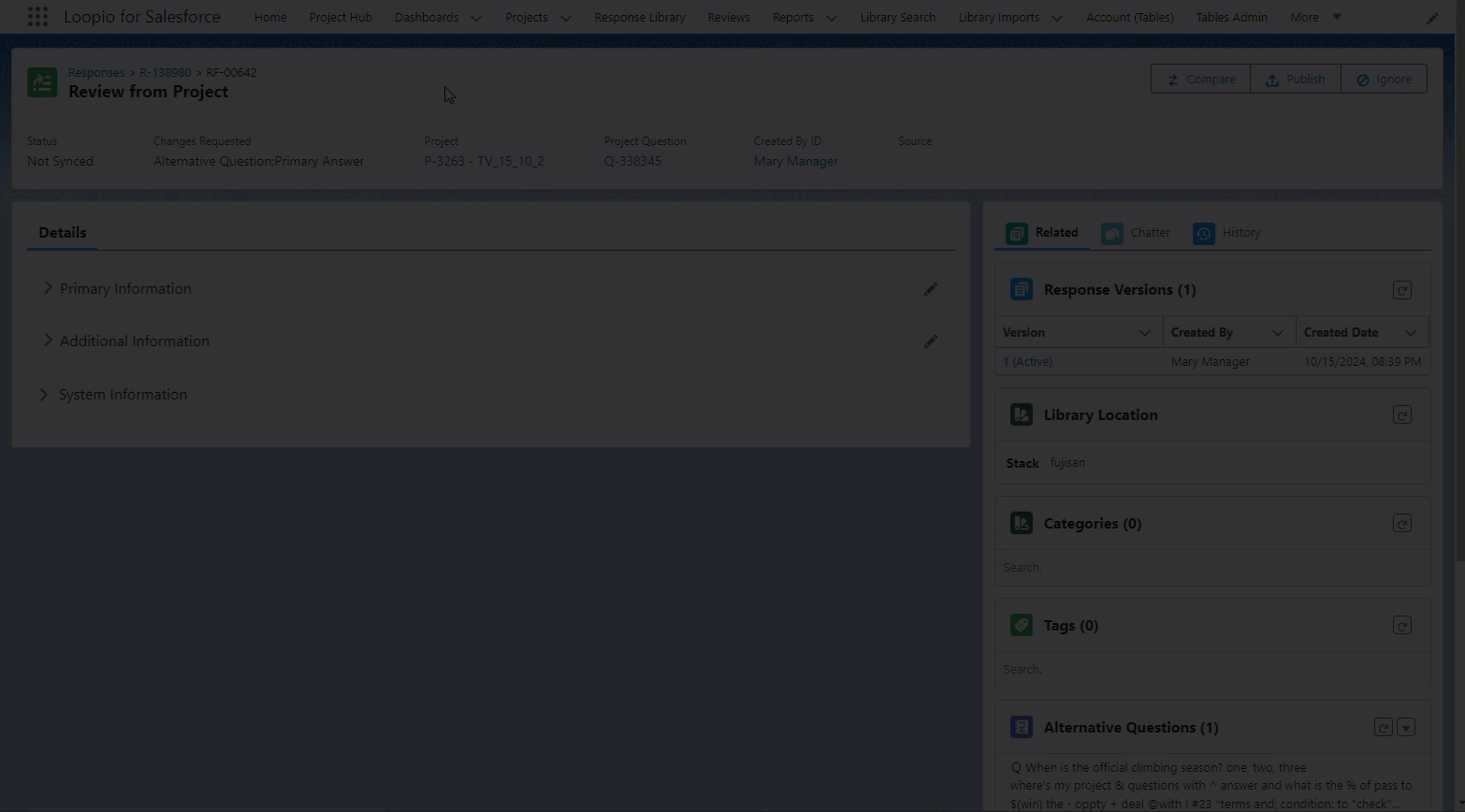The height and width of the screenshot is (812, 1465).
Task: Open Response Library from navigation bar
Action: [x=639, y=17]
